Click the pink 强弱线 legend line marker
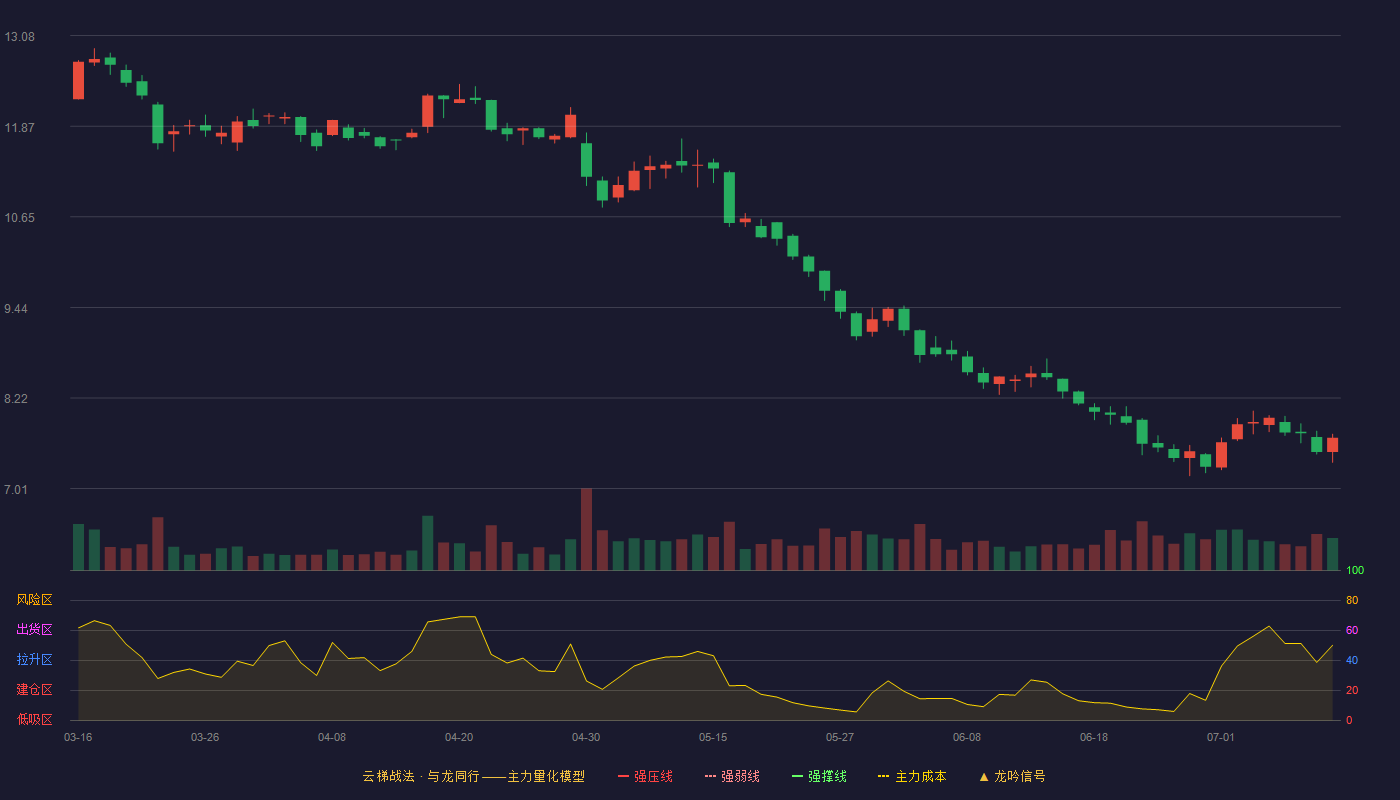This screenshot has width=1400, height=800. pyautogui.click(x=710, y=776)
